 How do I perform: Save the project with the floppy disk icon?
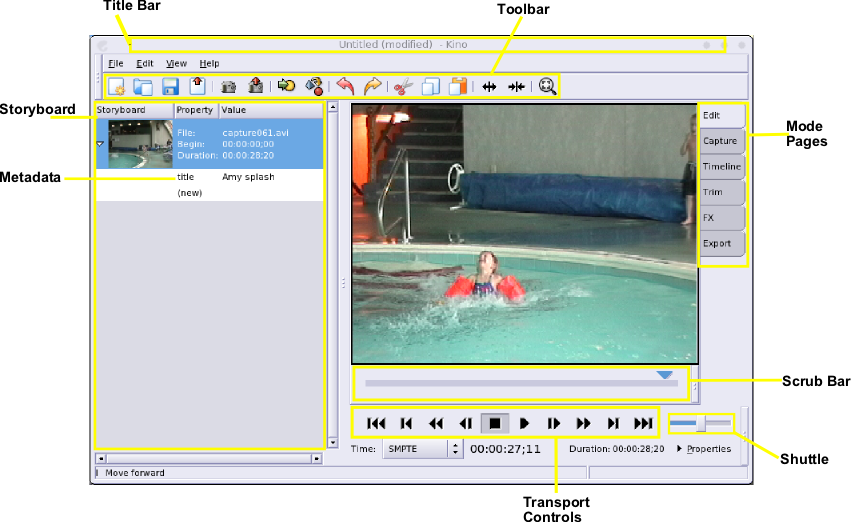(x=170, y=87)
